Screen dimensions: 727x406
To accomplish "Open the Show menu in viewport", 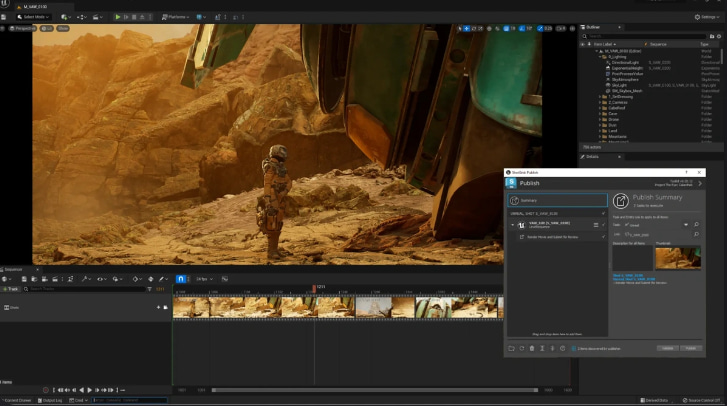I will coord(63,28).
